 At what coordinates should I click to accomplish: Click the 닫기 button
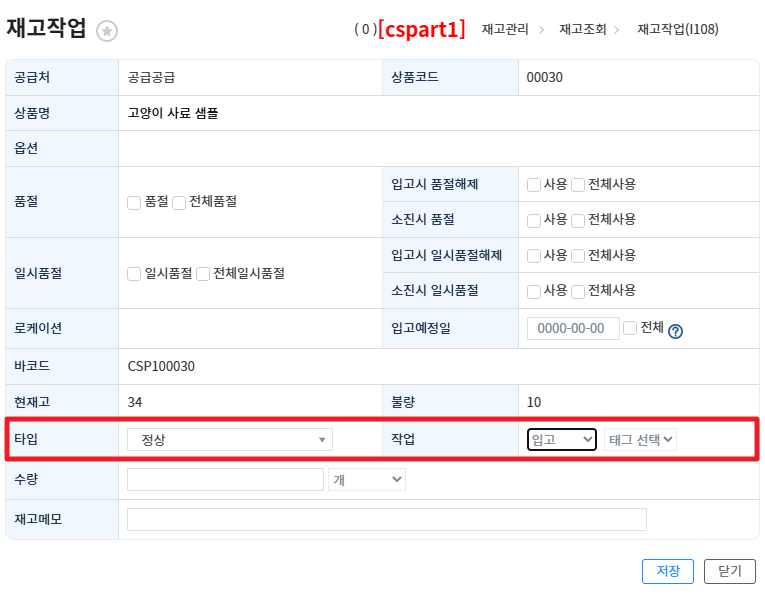(729, 571)
